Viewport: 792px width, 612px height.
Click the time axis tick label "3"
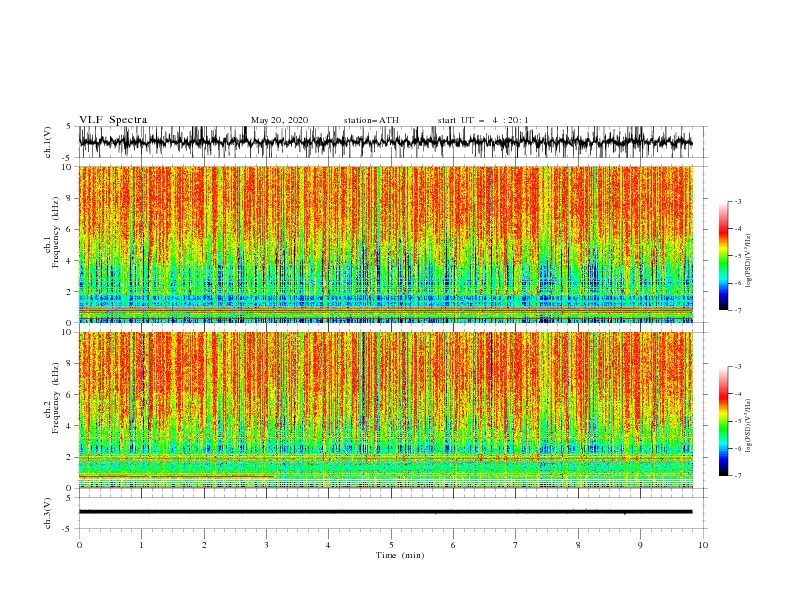pyautogui.click(x=266, y=545)
